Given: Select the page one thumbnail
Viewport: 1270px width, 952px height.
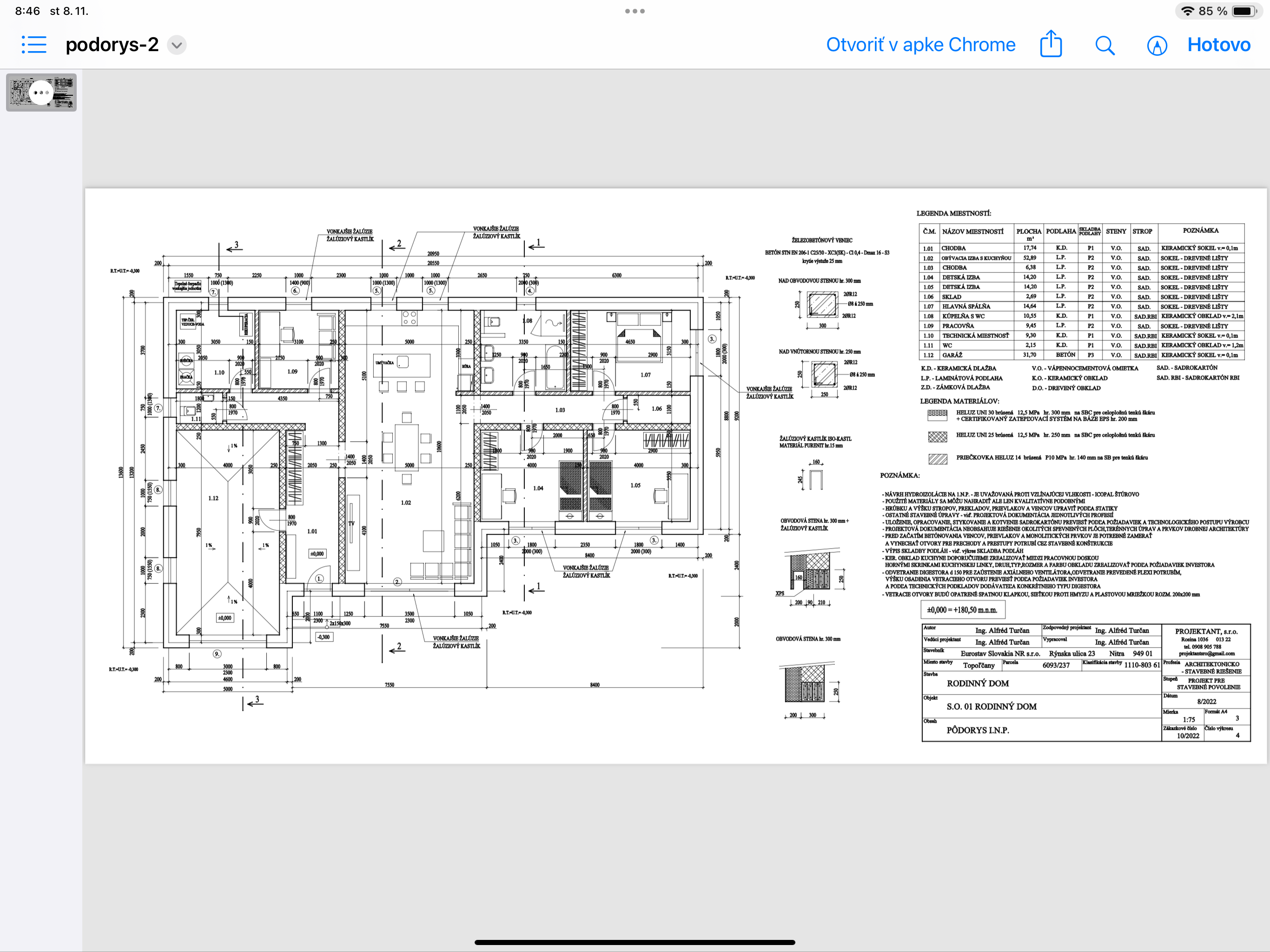Looking at the screenshot, I should [63, 93].
